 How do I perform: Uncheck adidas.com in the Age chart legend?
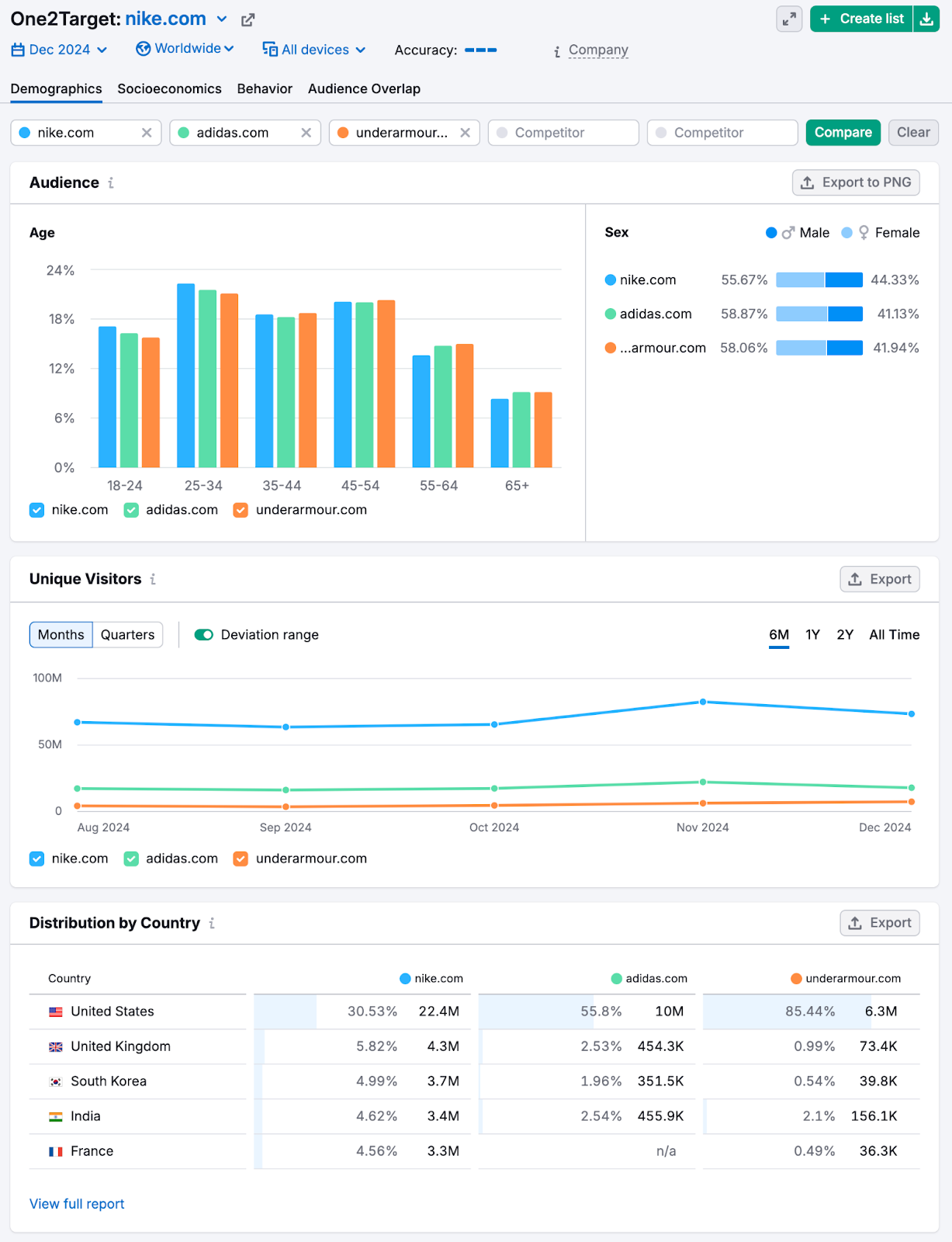[131, 510]
